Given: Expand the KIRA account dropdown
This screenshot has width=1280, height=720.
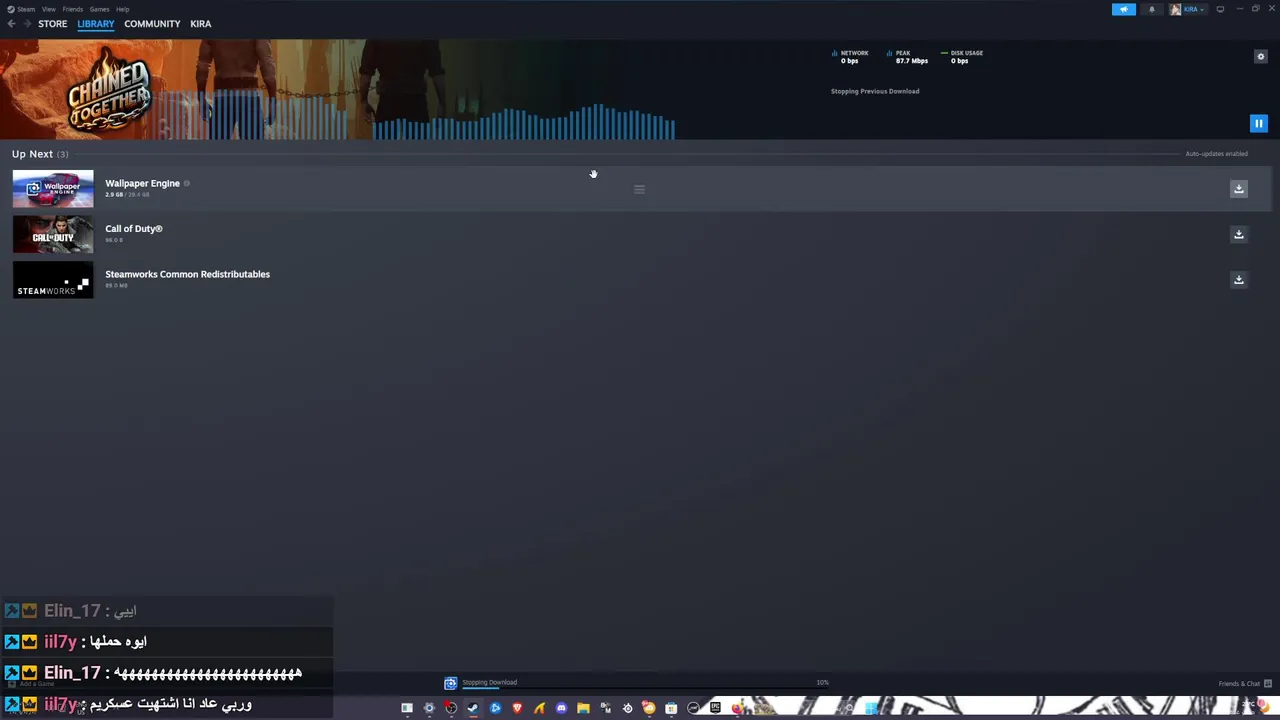Looking at the screenshot, I should 1187,9.
